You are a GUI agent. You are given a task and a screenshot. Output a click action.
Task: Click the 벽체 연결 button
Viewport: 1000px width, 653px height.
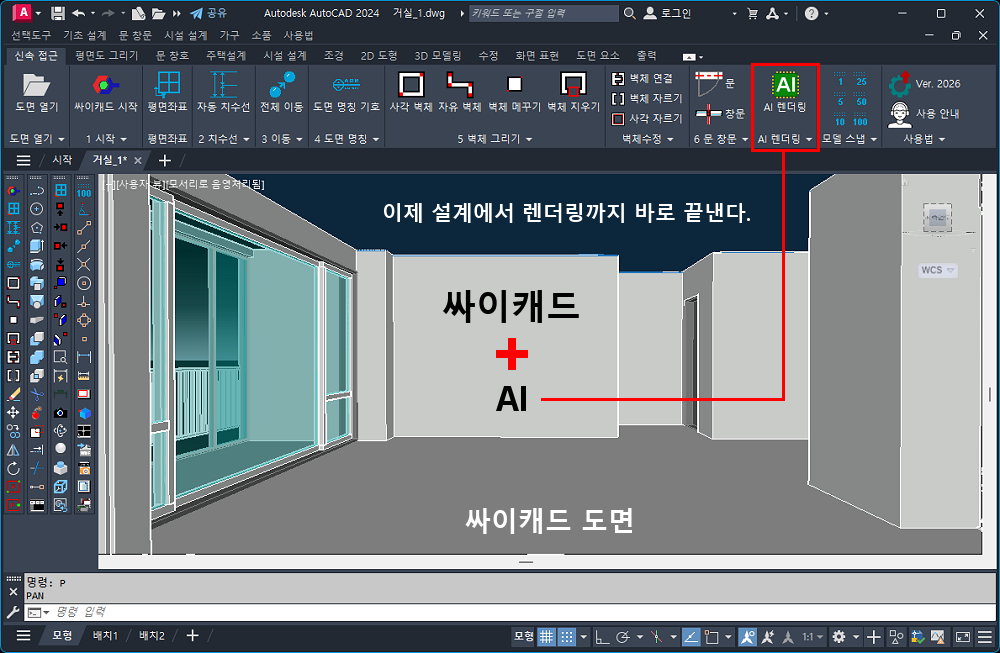tap(644, 78)
